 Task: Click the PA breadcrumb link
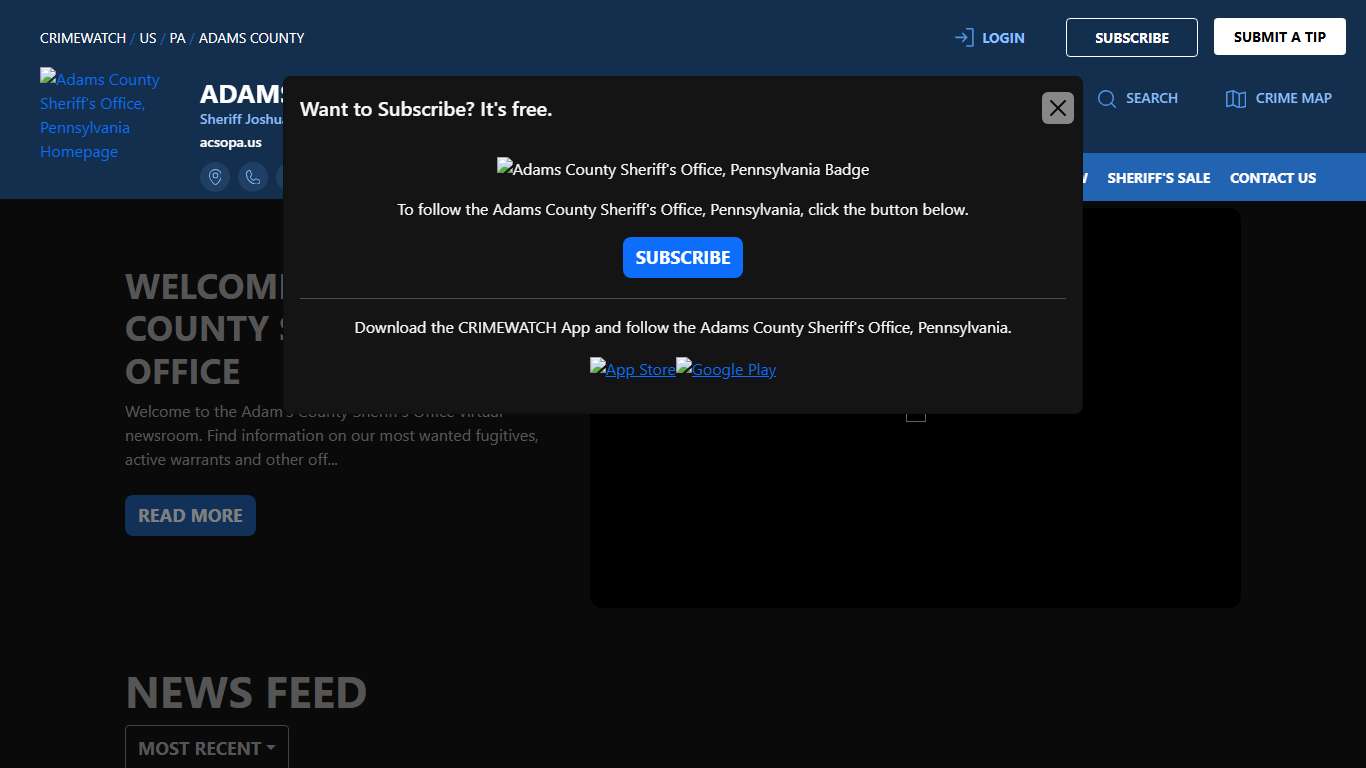click(177, 38)
